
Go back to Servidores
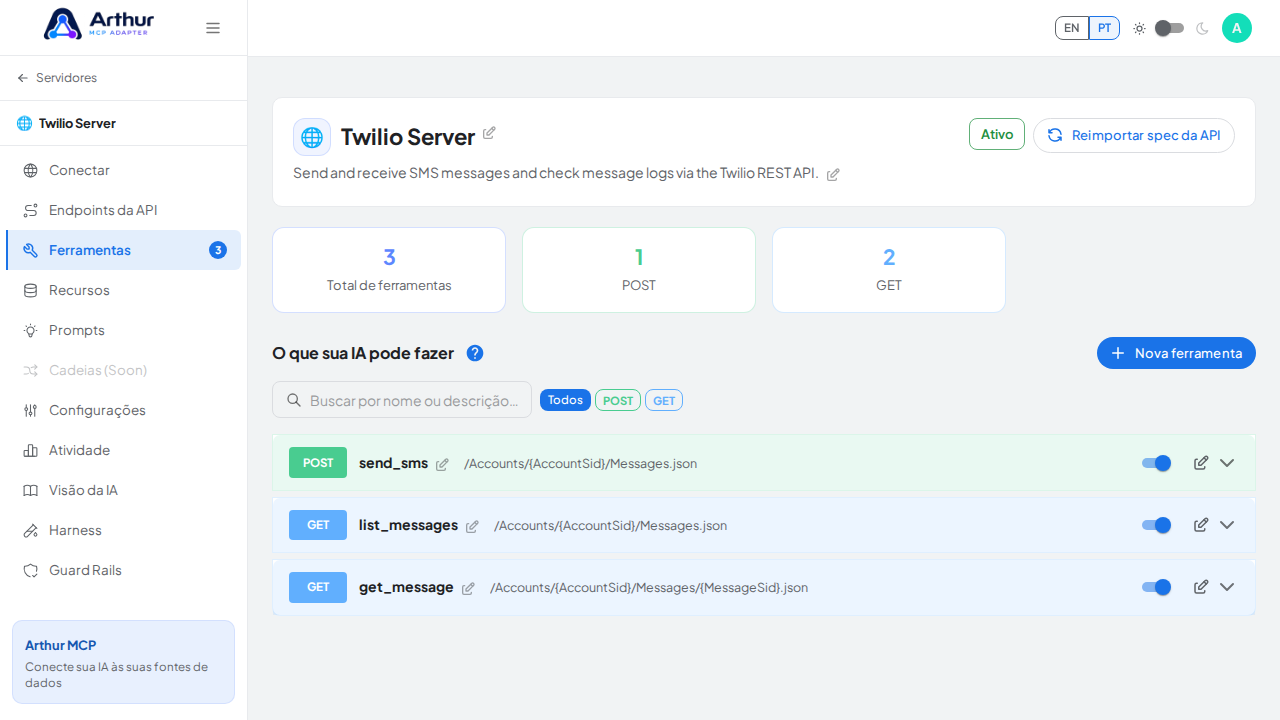click(x=57, y=78)
